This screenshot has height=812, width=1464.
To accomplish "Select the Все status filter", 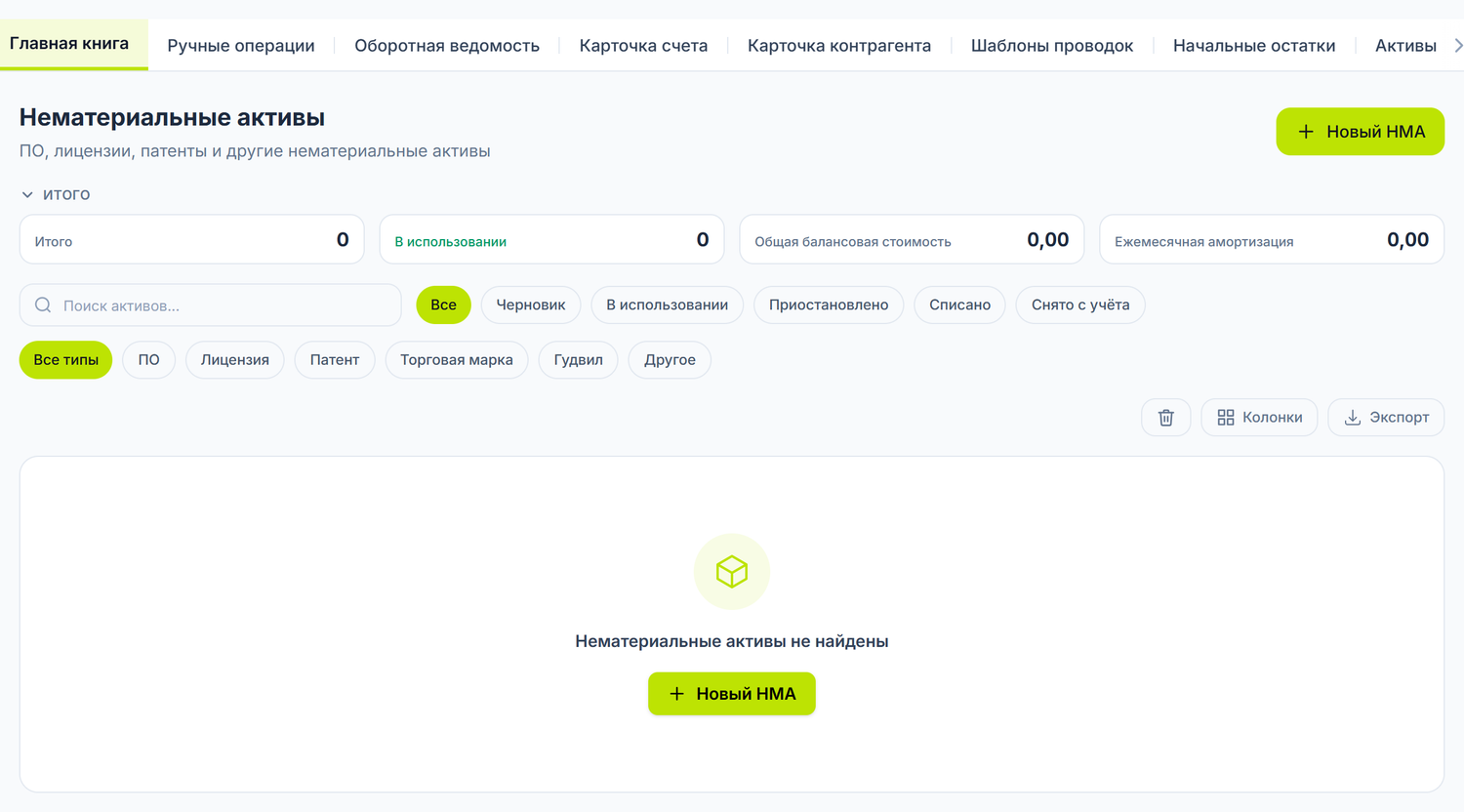I will click(x=443, y=304).
